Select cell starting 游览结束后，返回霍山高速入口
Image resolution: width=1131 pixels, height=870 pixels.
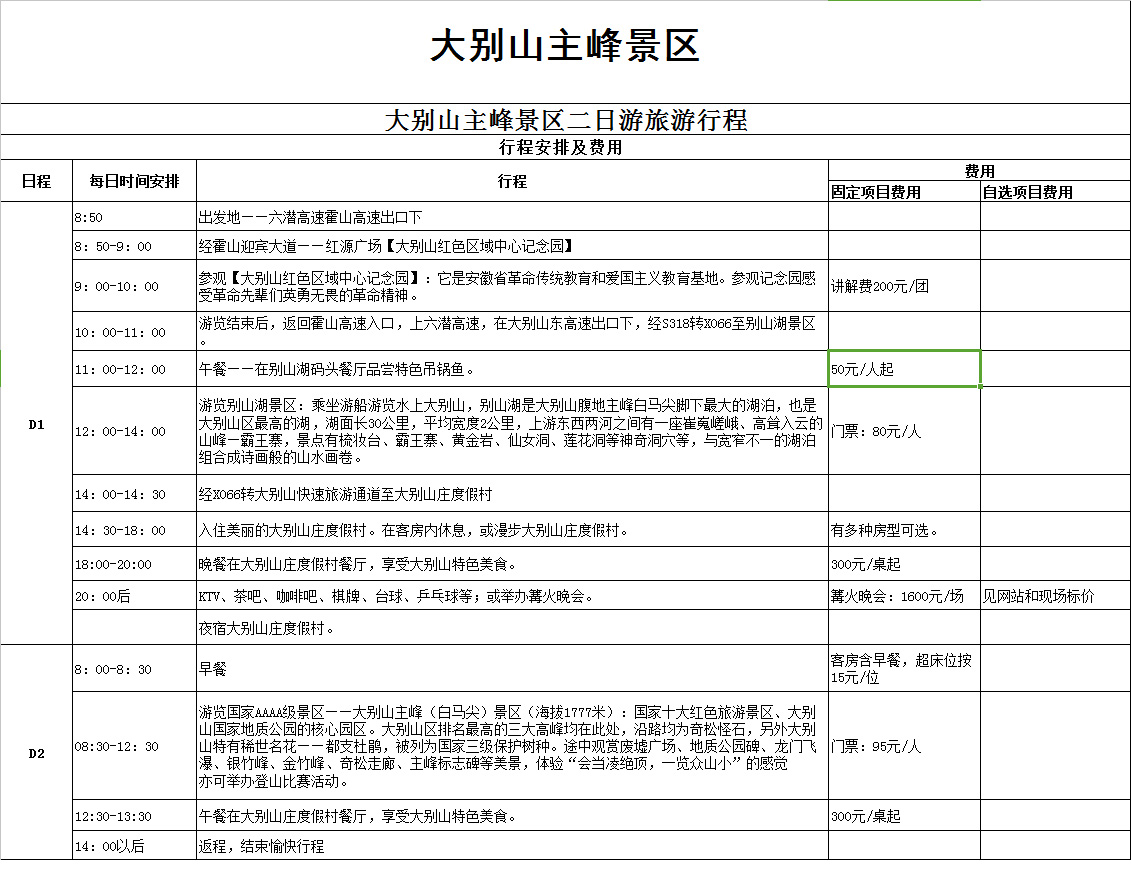pos(512,332)
